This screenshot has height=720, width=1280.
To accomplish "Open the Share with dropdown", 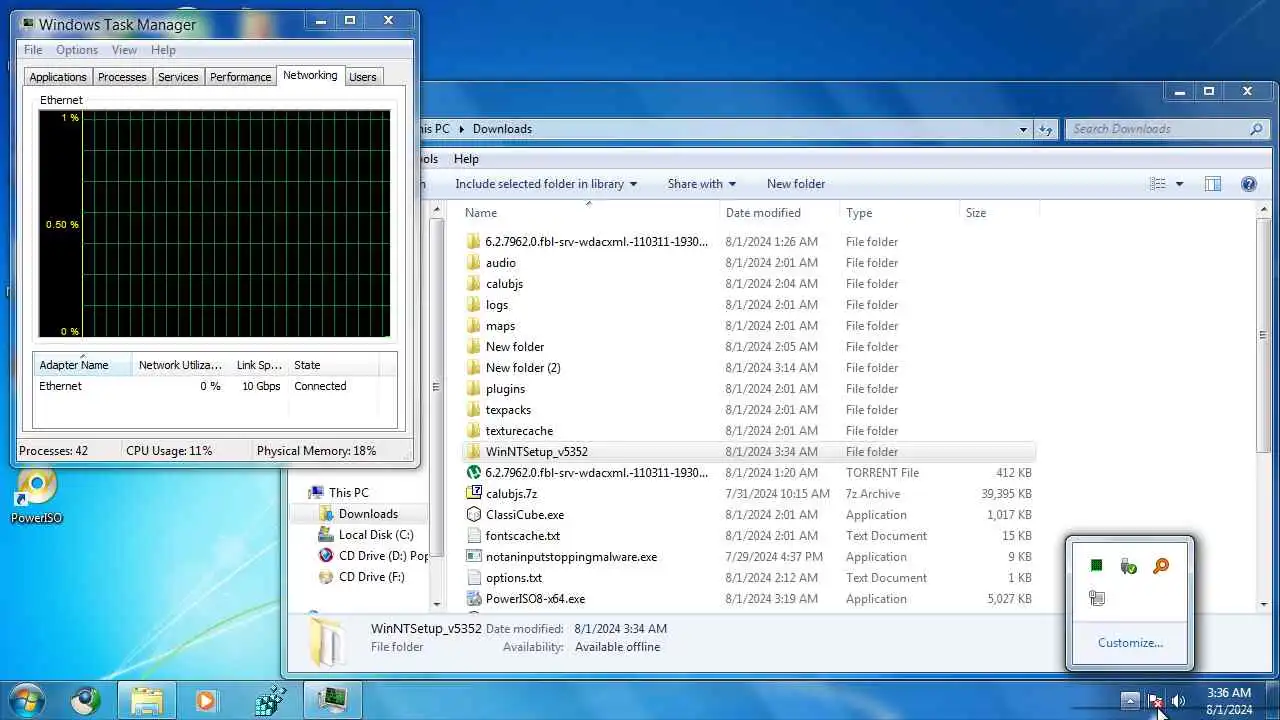I will [x=701, y=184].
